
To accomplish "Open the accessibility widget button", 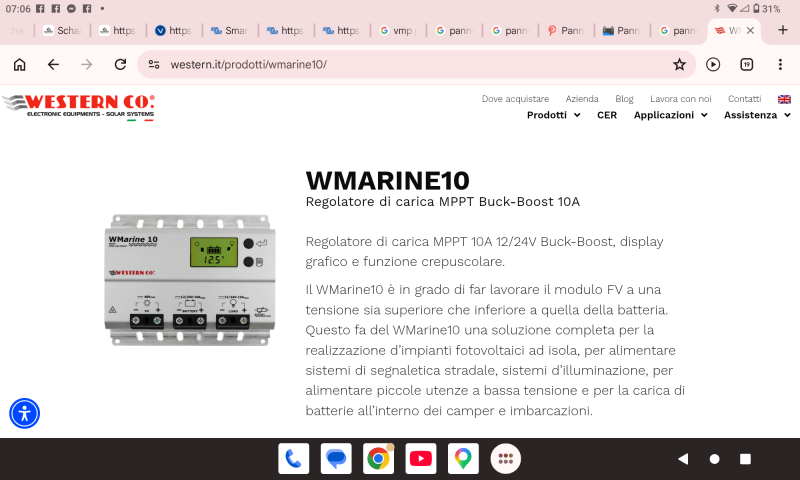I will tap(24, 413).
